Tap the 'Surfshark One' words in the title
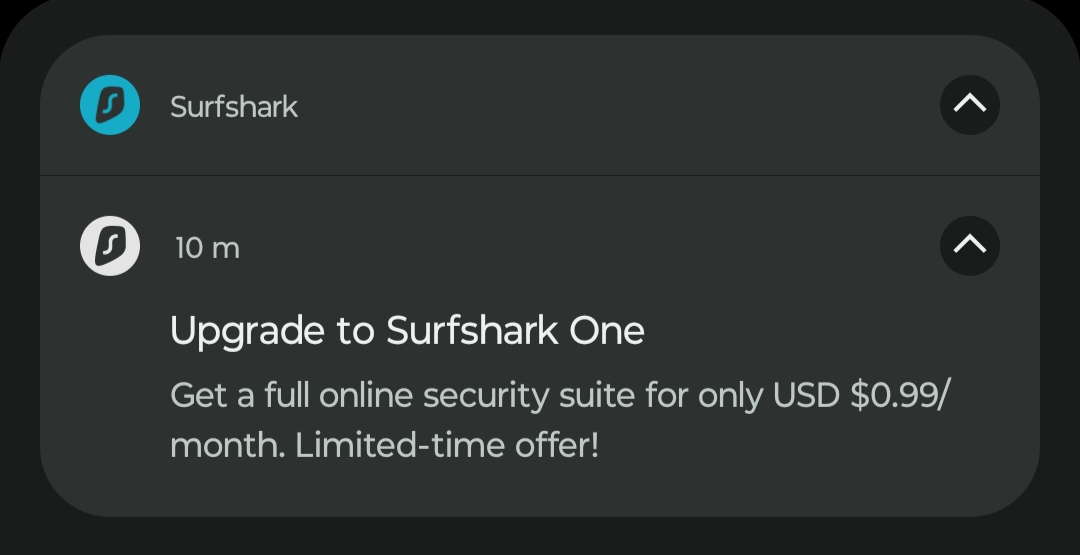1080x555 pixels. click(515, 330)
